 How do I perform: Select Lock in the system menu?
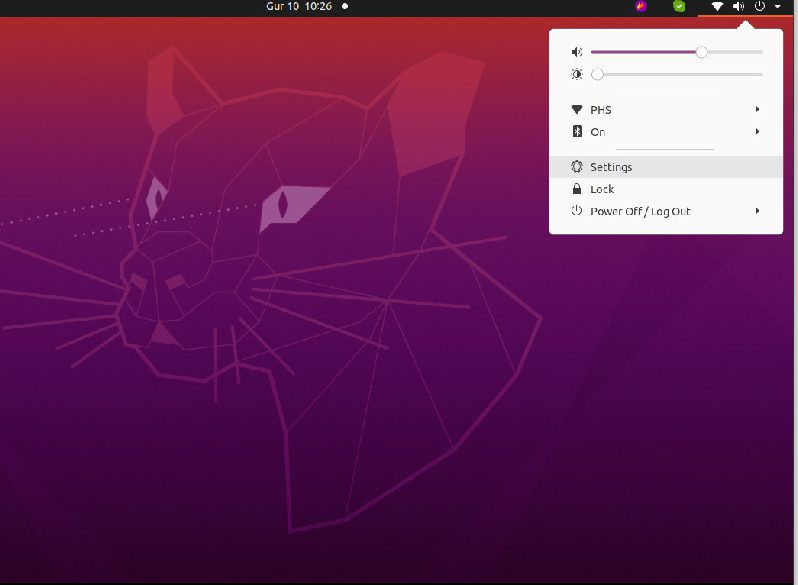pos(666,189)
